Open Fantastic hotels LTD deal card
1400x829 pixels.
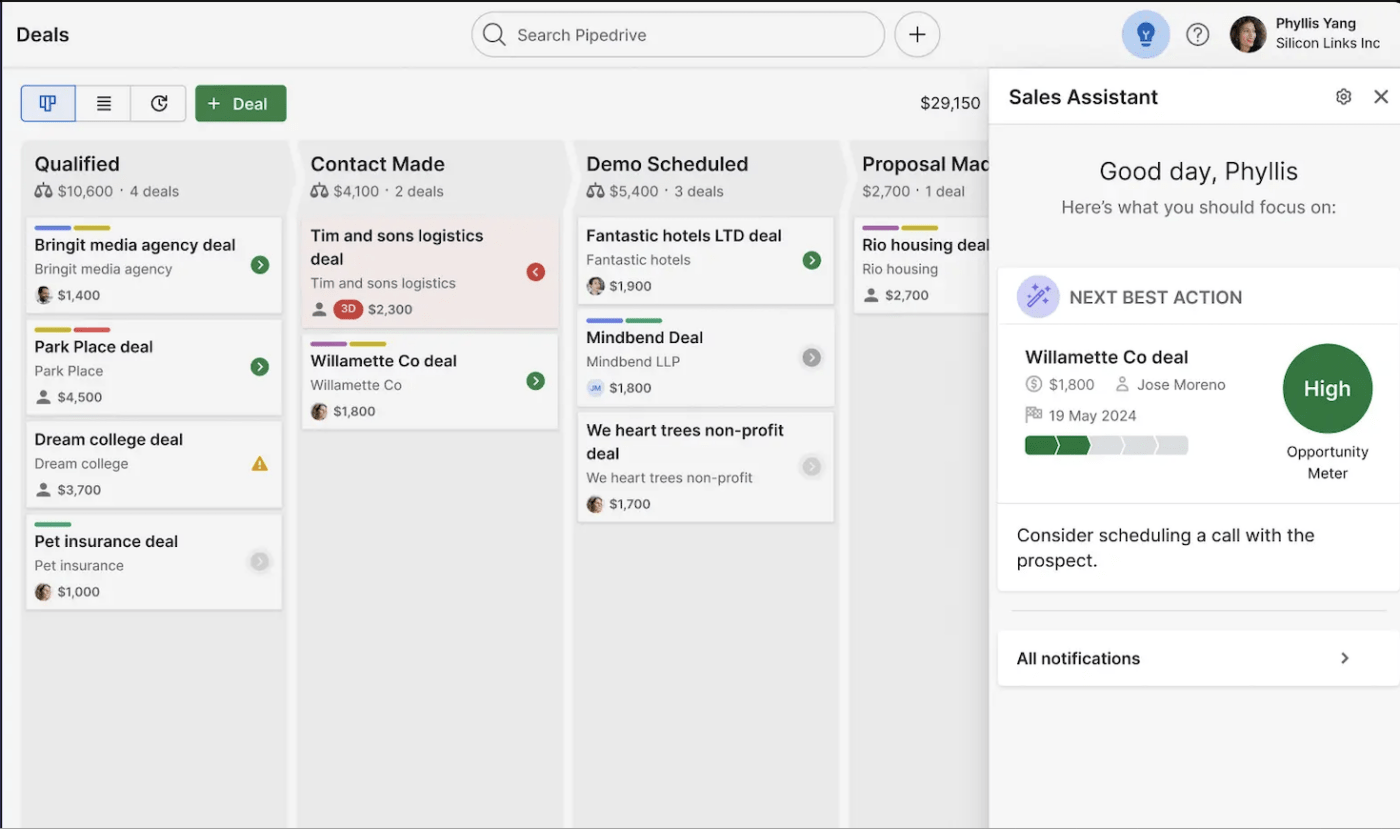[x=706, y=261]
